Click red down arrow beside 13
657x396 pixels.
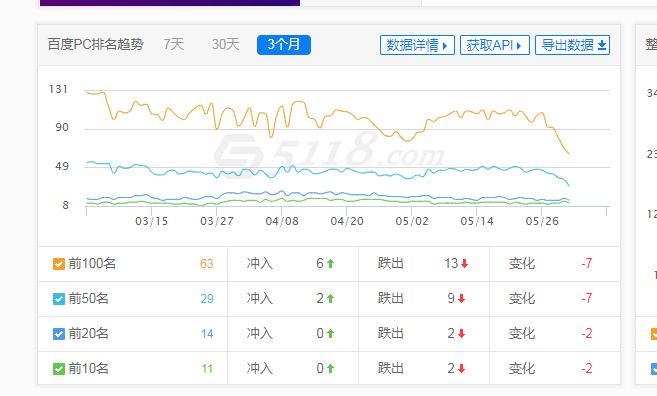tap(464, 264)
